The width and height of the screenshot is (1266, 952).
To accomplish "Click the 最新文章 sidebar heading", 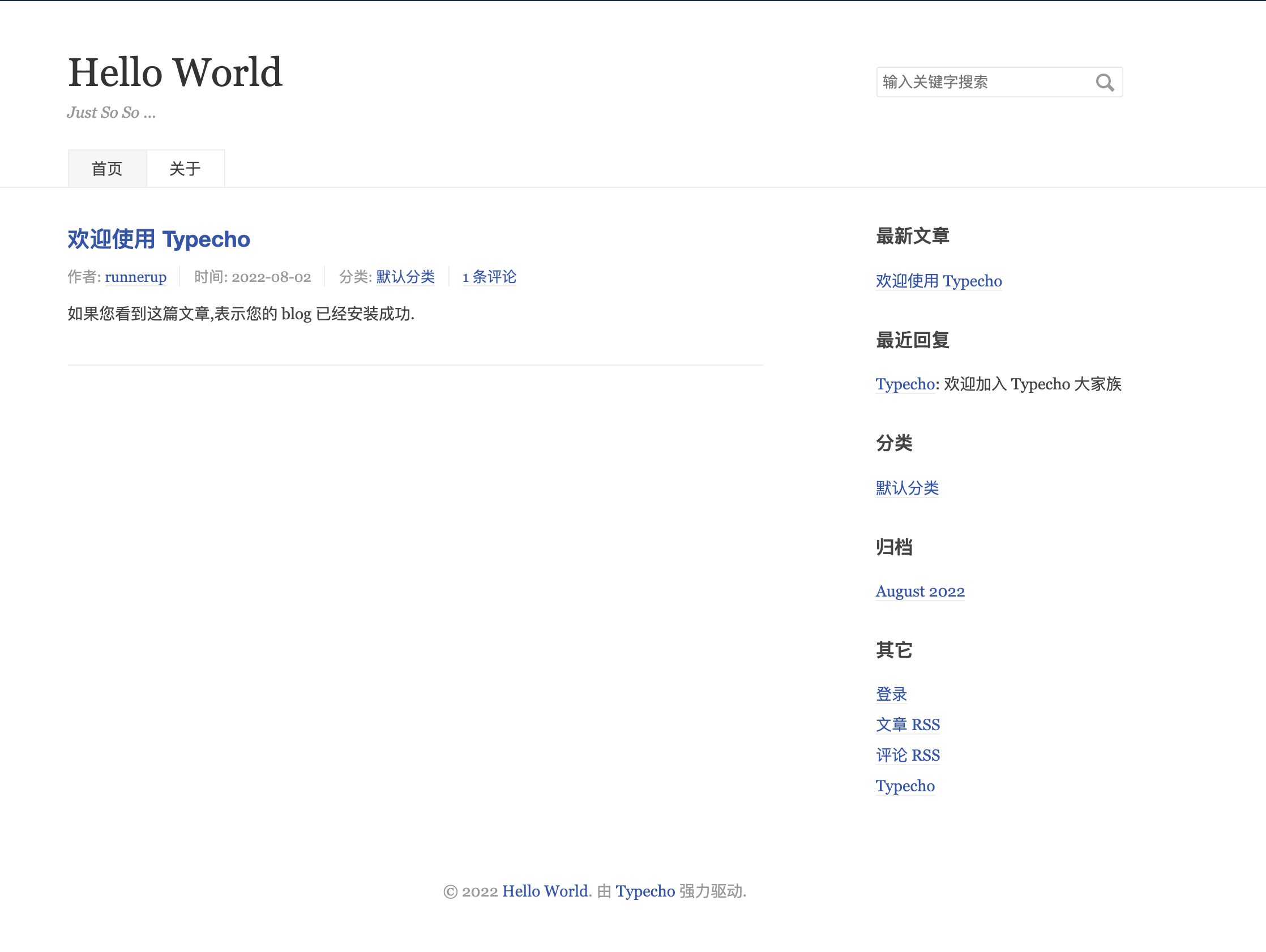I will click(x=912, y=235).
